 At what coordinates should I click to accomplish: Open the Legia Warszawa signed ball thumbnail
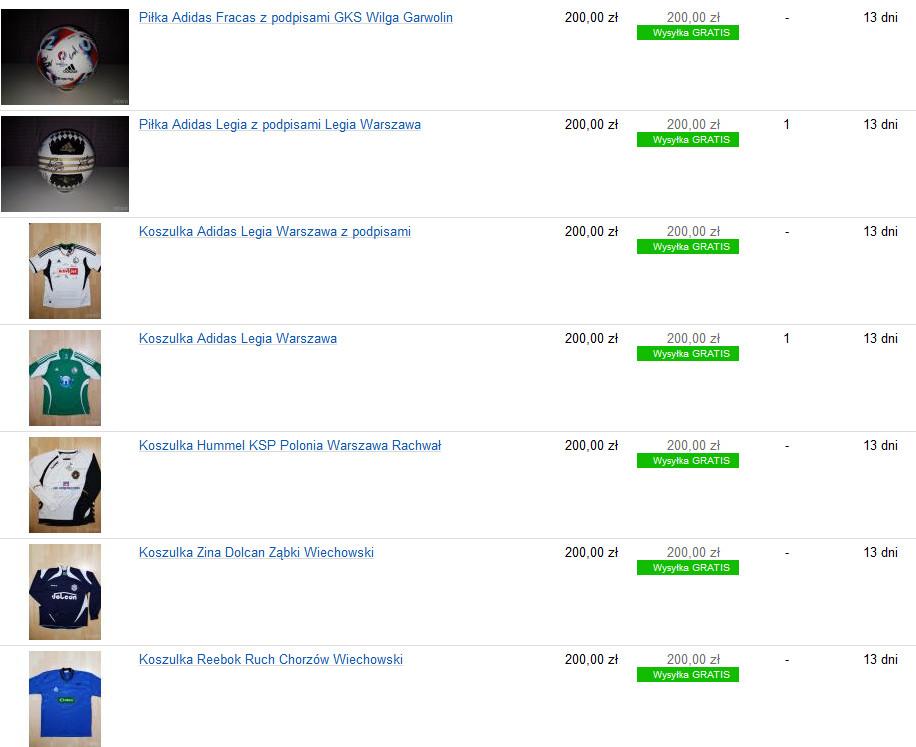[65, 164]
